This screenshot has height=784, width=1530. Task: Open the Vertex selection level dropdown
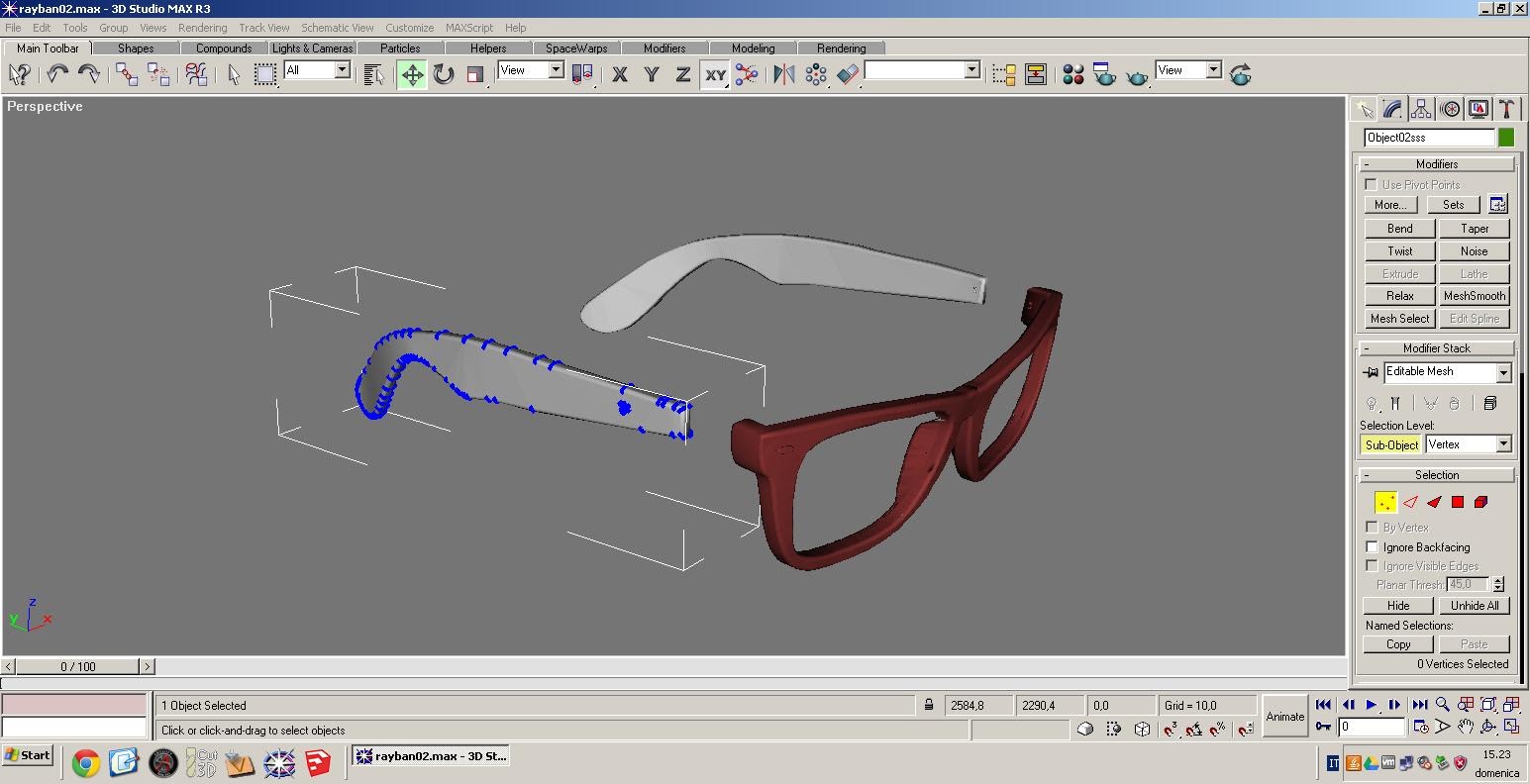(1503, 444)
